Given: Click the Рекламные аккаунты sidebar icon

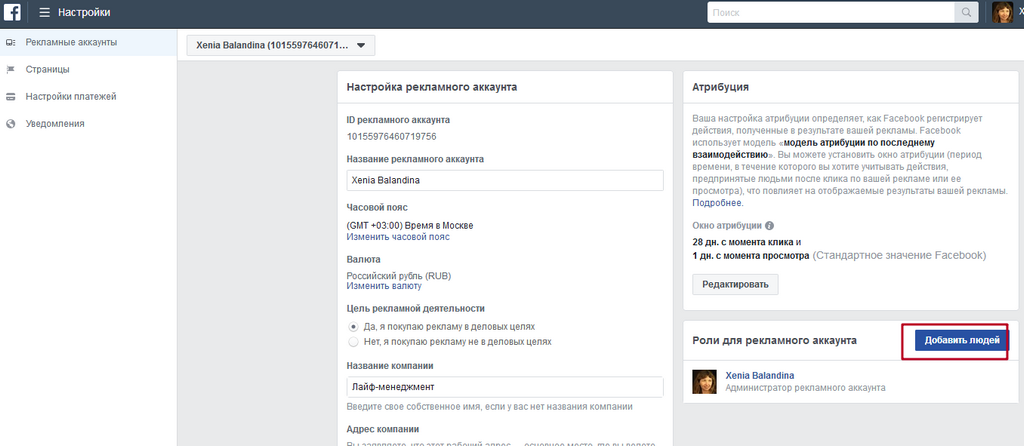Looking at the screenshot, I should click(x=10, y=42).
